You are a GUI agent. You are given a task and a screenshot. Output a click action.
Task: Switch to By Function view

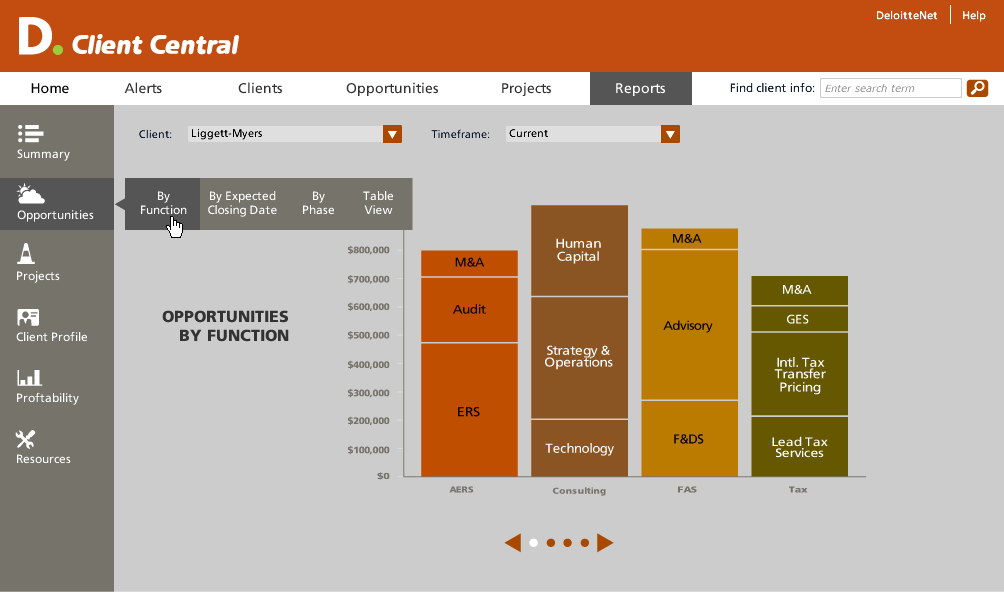point(163,204)
